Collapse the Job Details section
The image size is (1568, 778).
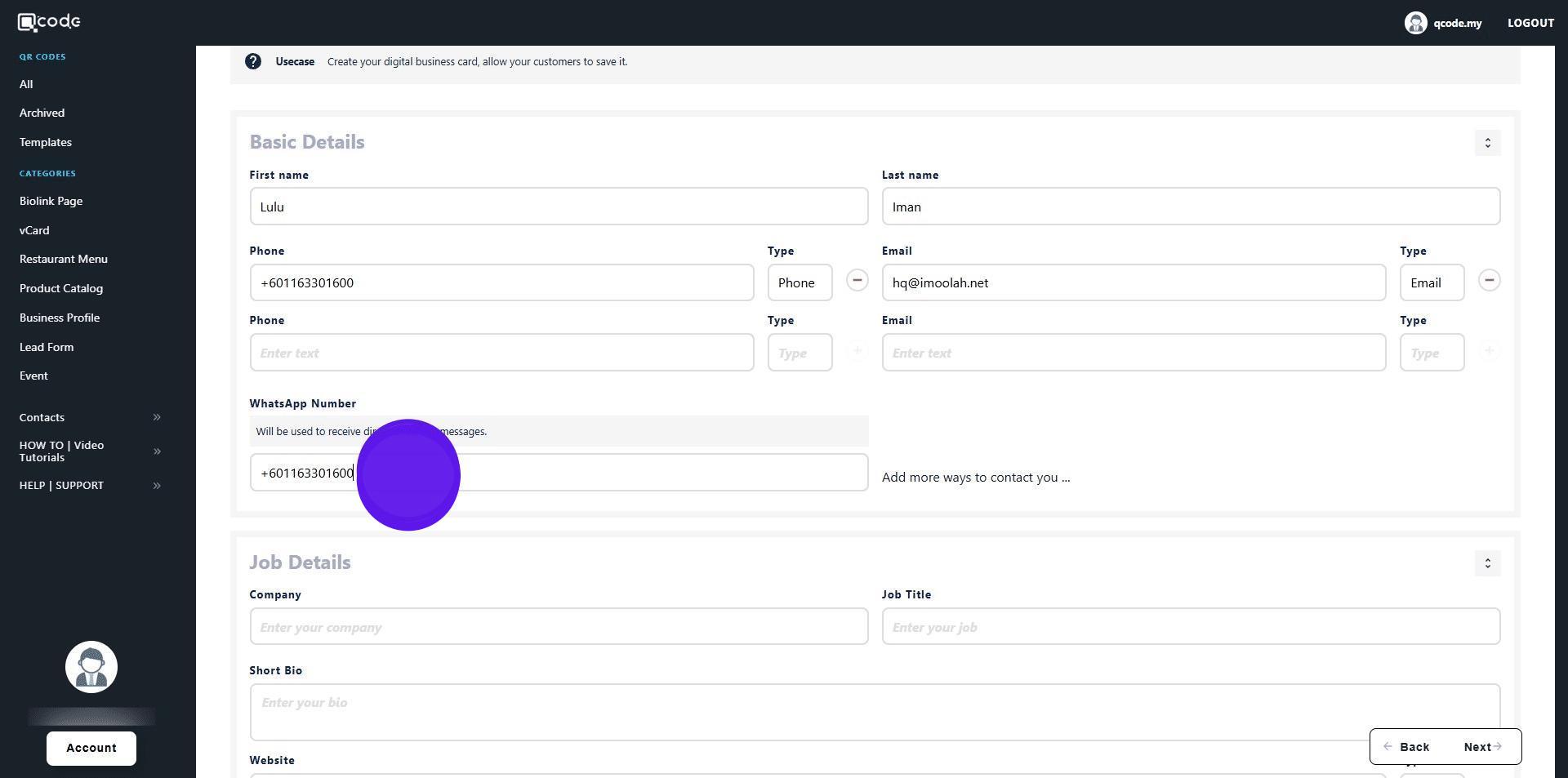coord(1487,563)
